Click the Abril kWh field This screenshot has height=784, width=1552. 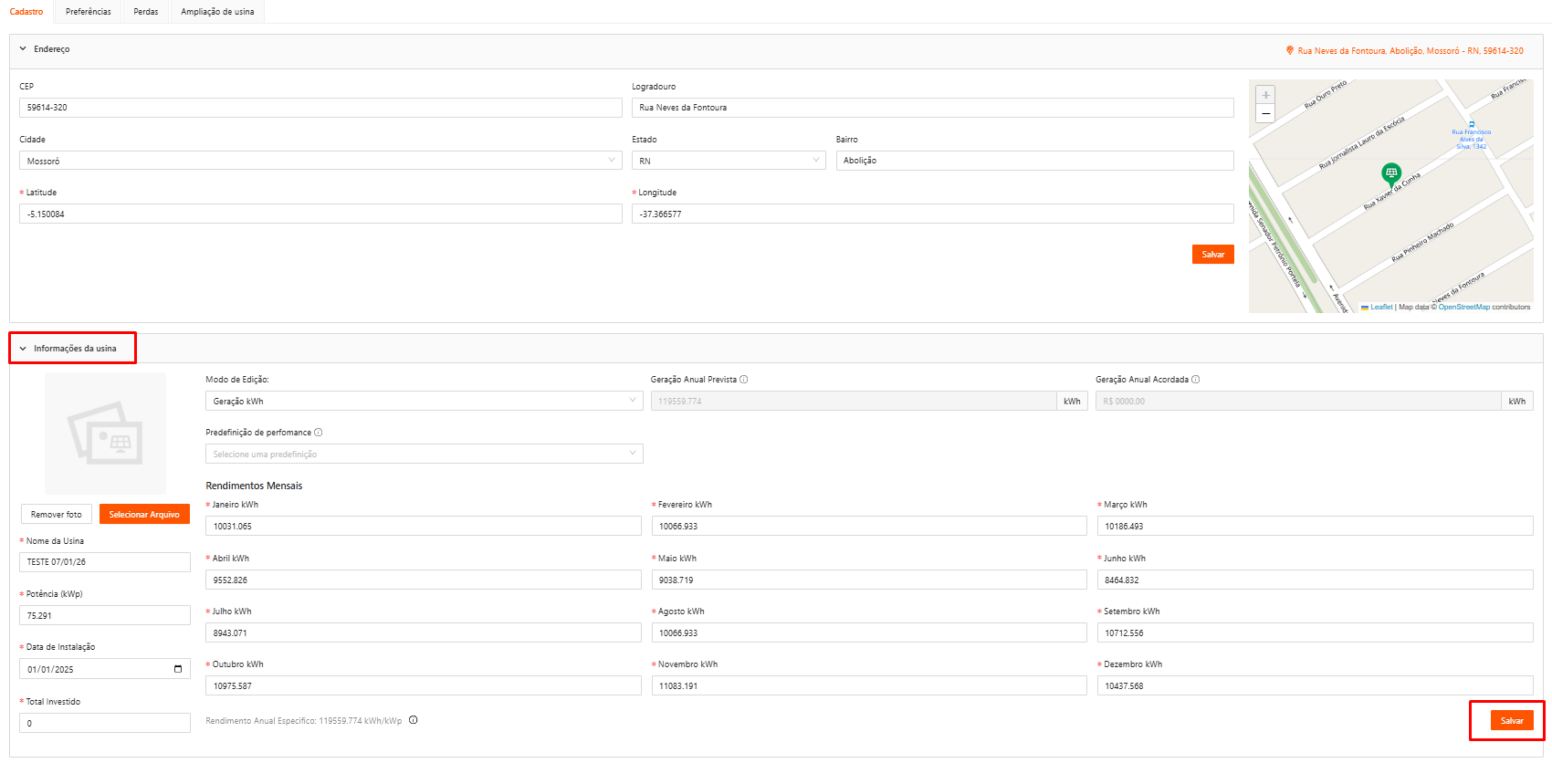[424, 580]
